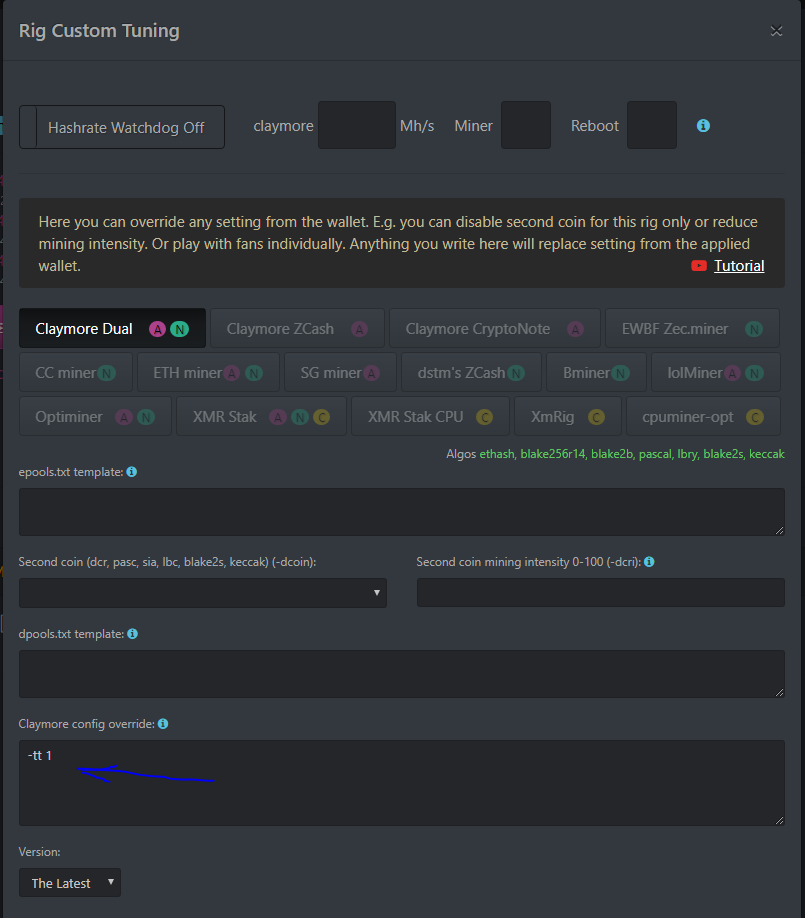Viewport: 805px width, 918px height.
Task: Select the Optiminer tab
Action: tap(95, 416)
